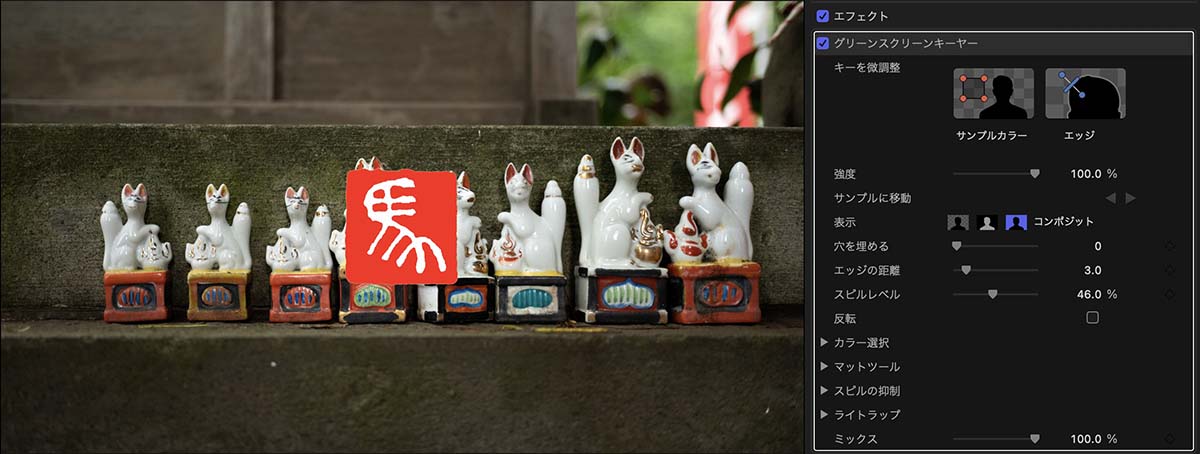
Task: Switch 表示 to original view icon
Action: [x=959, y=222]
